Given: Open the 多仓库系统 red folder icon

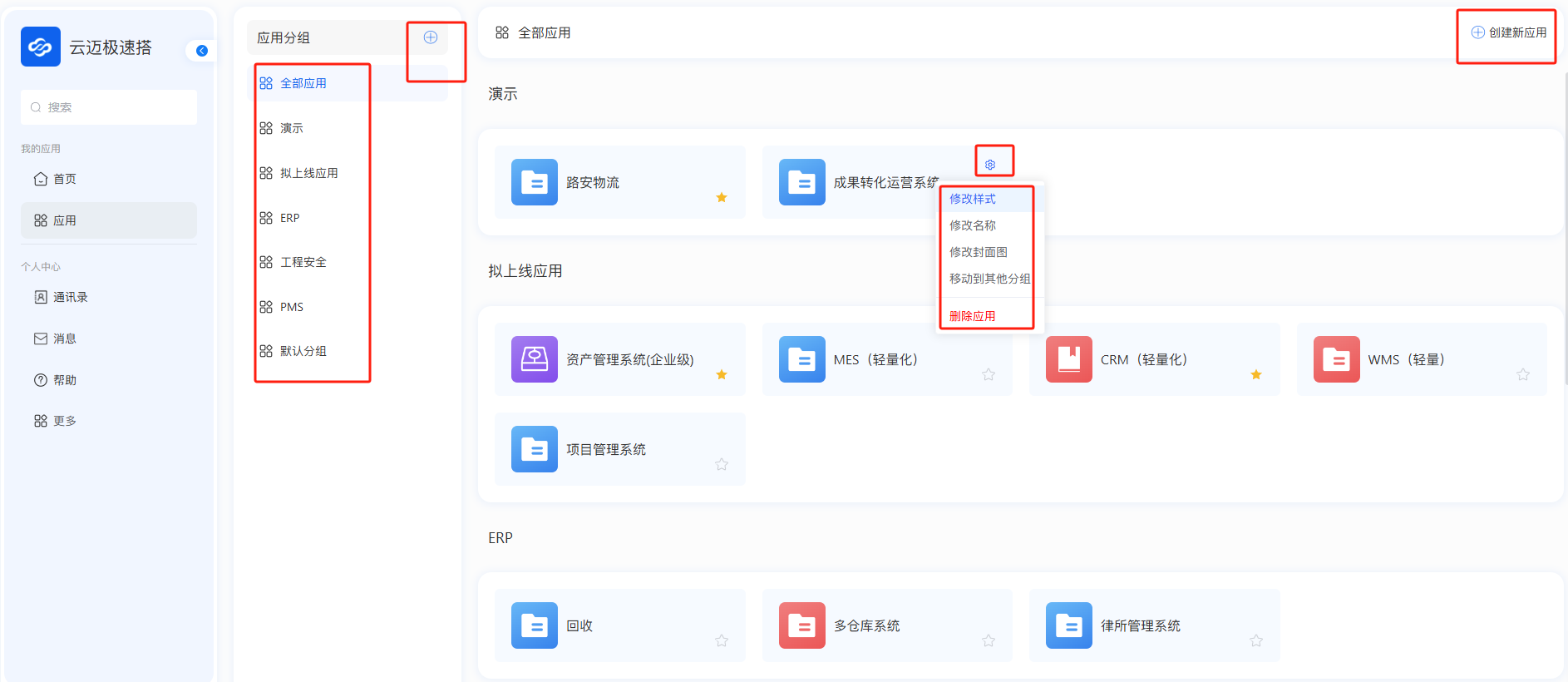Looking at the screenshot, I should (801, 625).
